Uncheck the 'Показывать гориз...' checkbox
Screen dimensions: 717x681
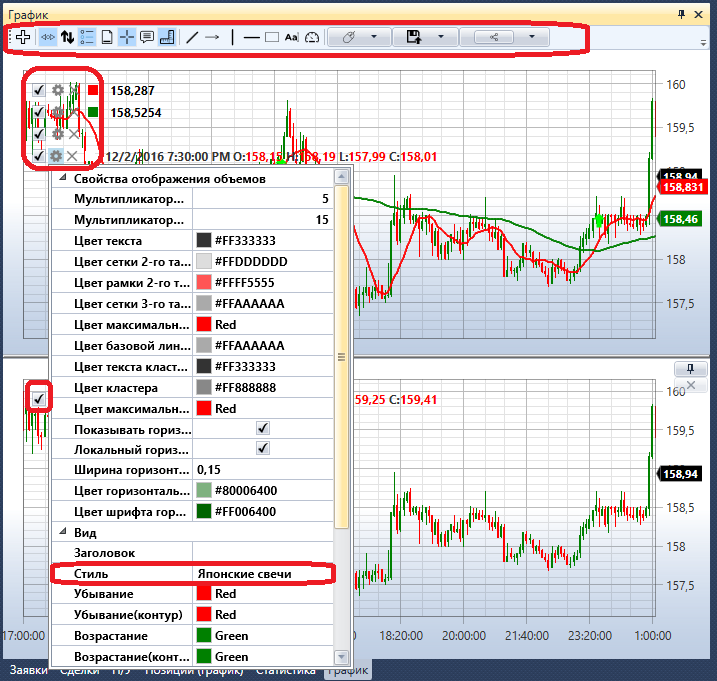pos(263,429)
